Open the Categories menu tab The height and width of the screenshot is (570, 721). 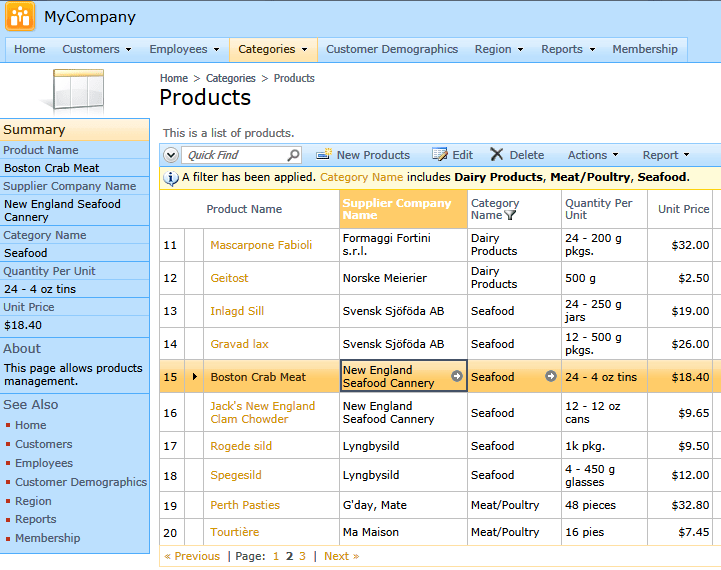pyautogui.click(x=273, y=49)
